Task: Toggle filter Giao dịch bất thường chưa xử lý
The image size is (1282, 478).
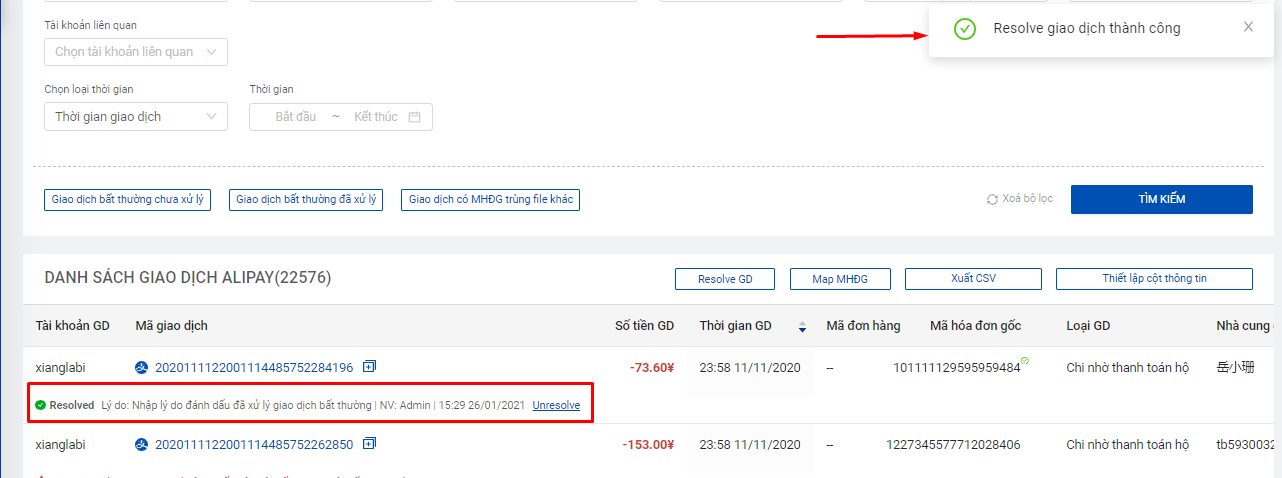Action: (x=128, y=200)
